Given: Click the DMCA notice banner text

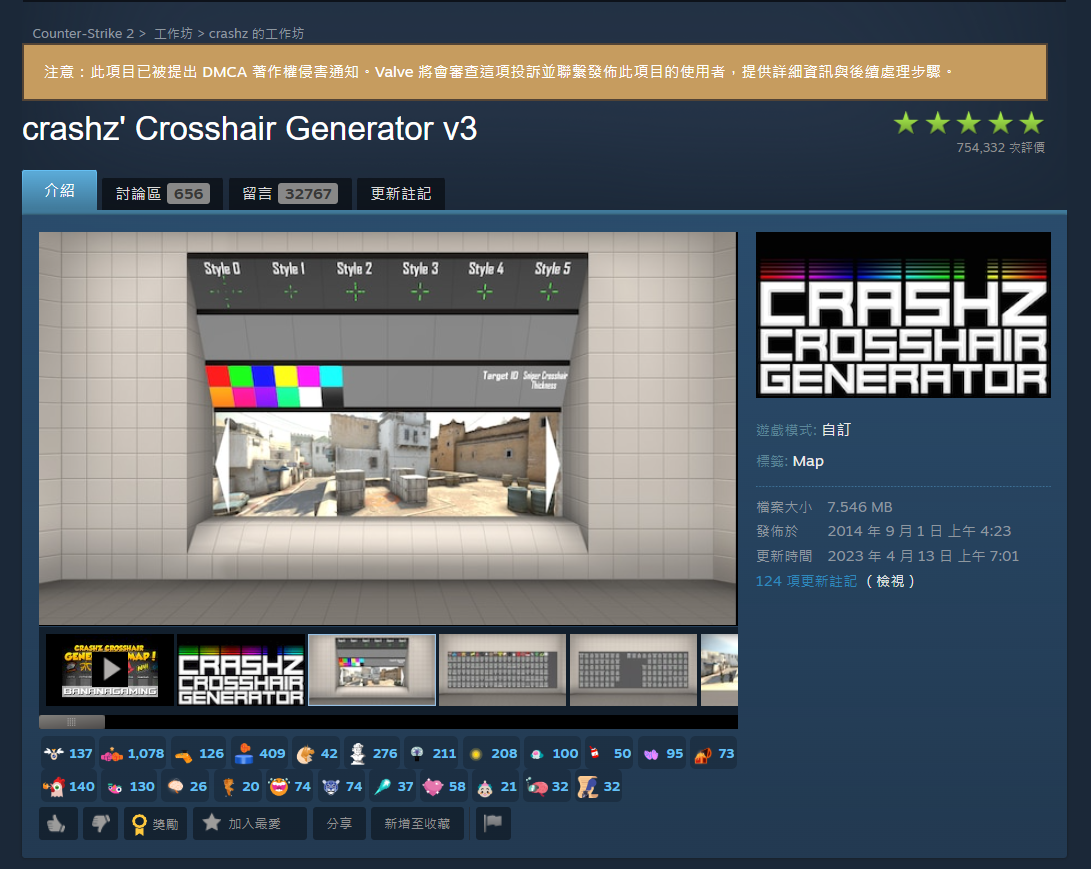Looking at the screenshot, I should (x=499, y=72).
